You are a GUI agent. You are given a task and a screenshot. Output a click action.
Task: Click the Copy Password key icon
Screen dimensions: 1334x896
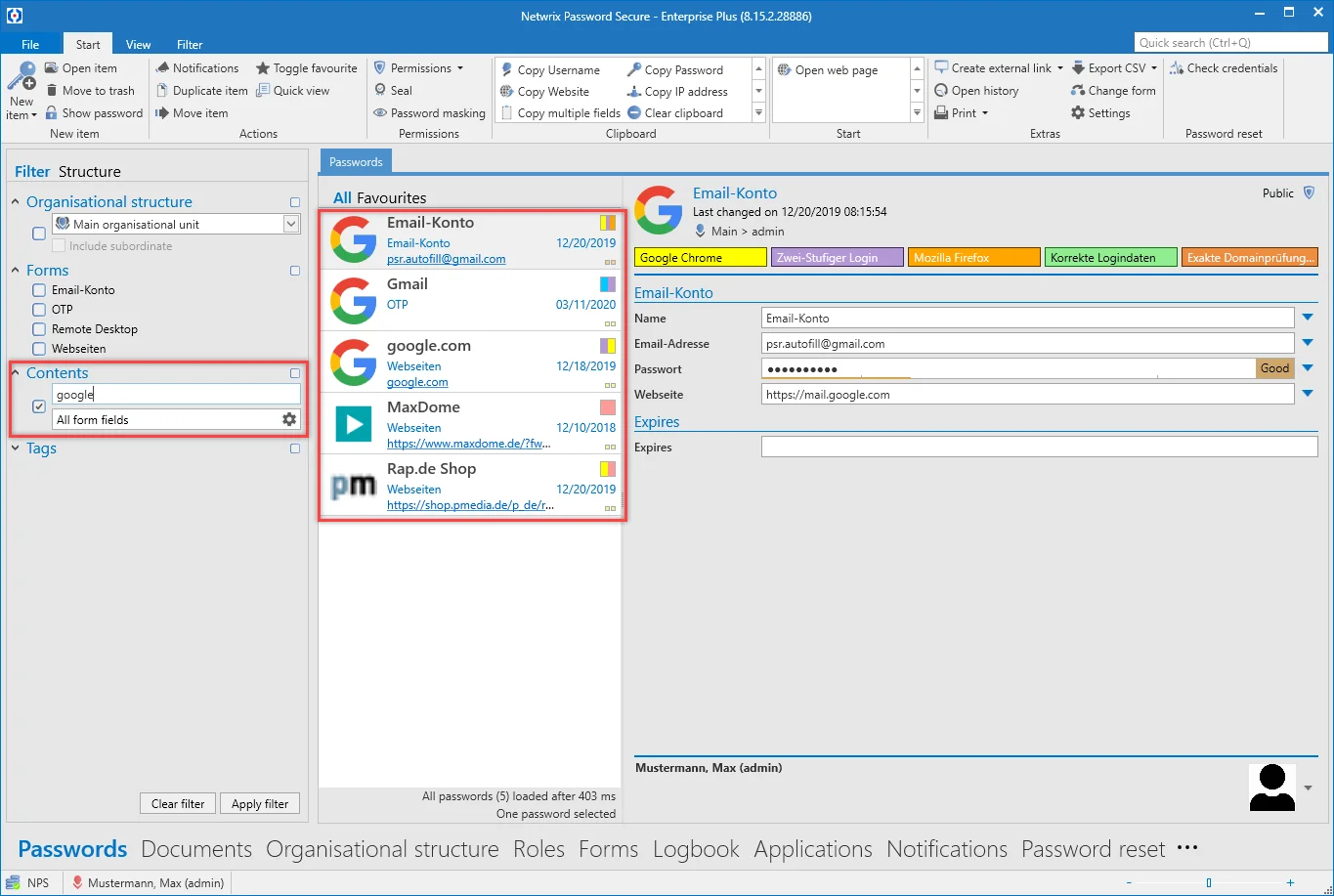click(x=633, y=69)
